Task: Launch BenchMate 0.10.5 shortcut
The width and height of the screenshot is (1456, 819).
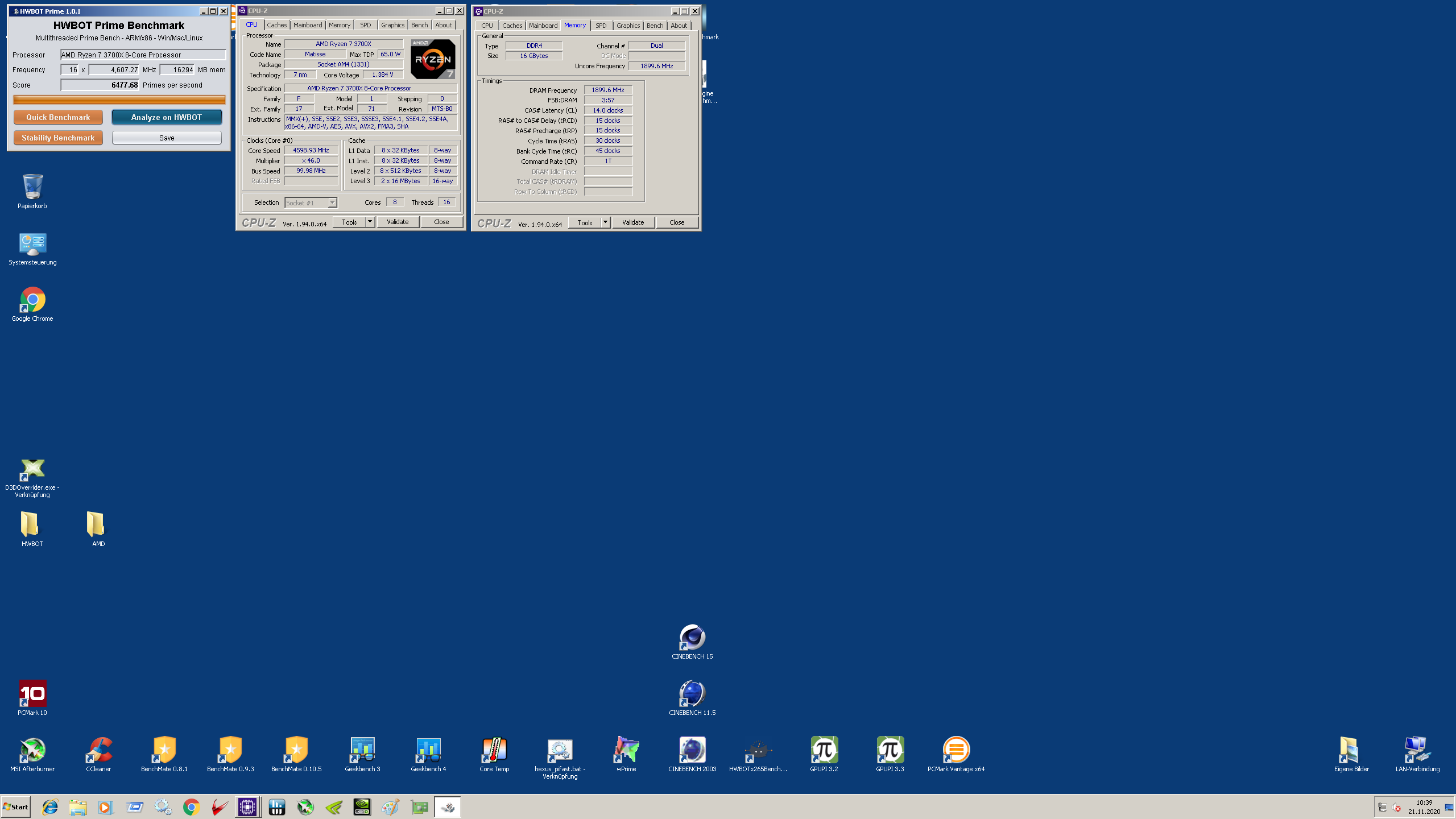Action: point(296,754)
